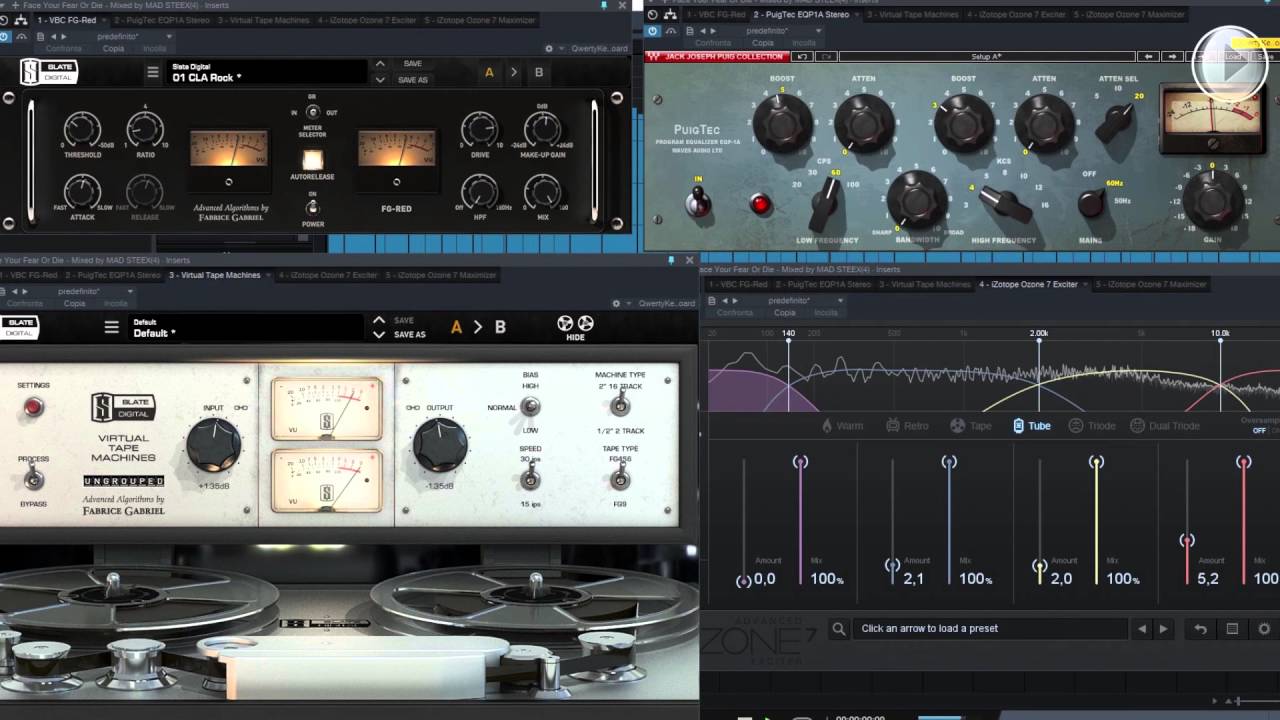
Task: Click the FG-Red Make-Up Gain knob
Action: (542, 130)
